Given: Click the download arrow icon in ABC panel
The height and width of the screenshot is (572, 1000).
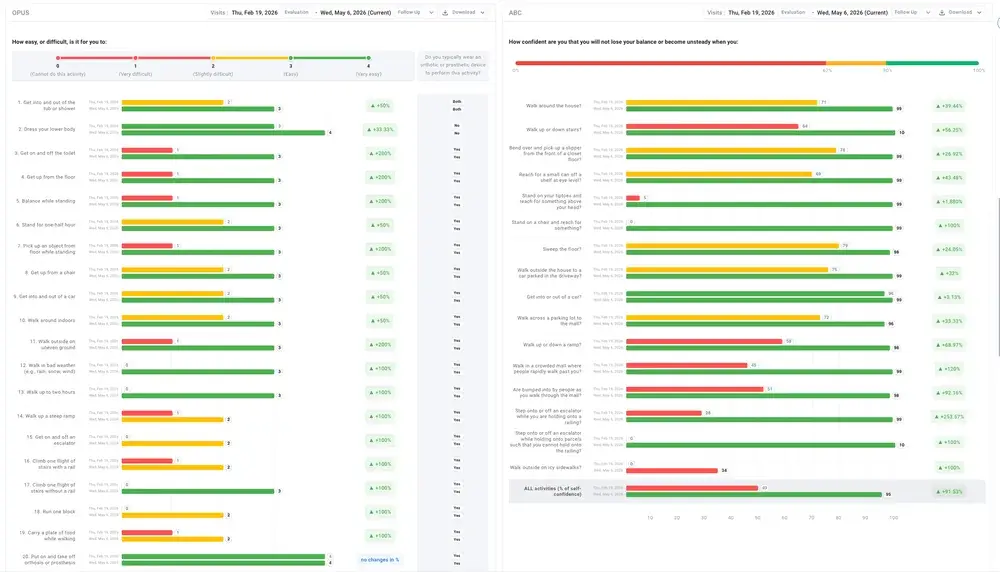Looking at the screenshot, I should [x=942, y=13].
